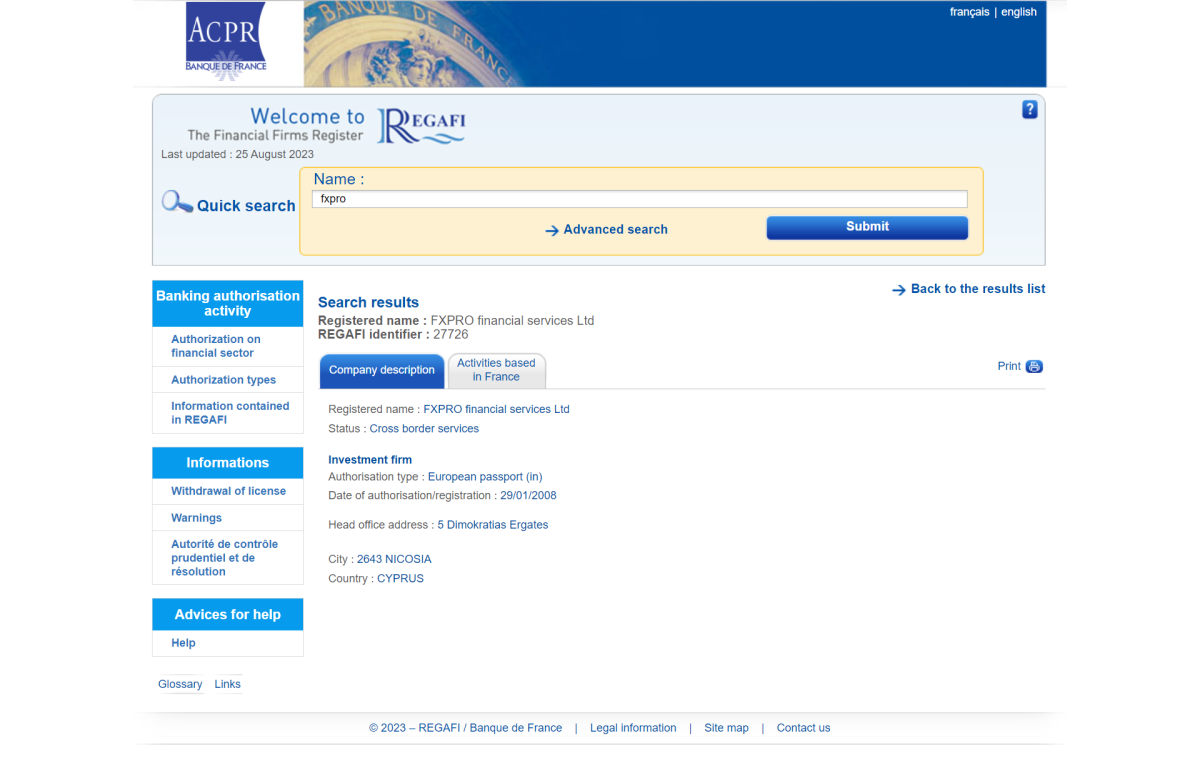
Task: Click the Contact us footer link
Action: click(803, 728)
